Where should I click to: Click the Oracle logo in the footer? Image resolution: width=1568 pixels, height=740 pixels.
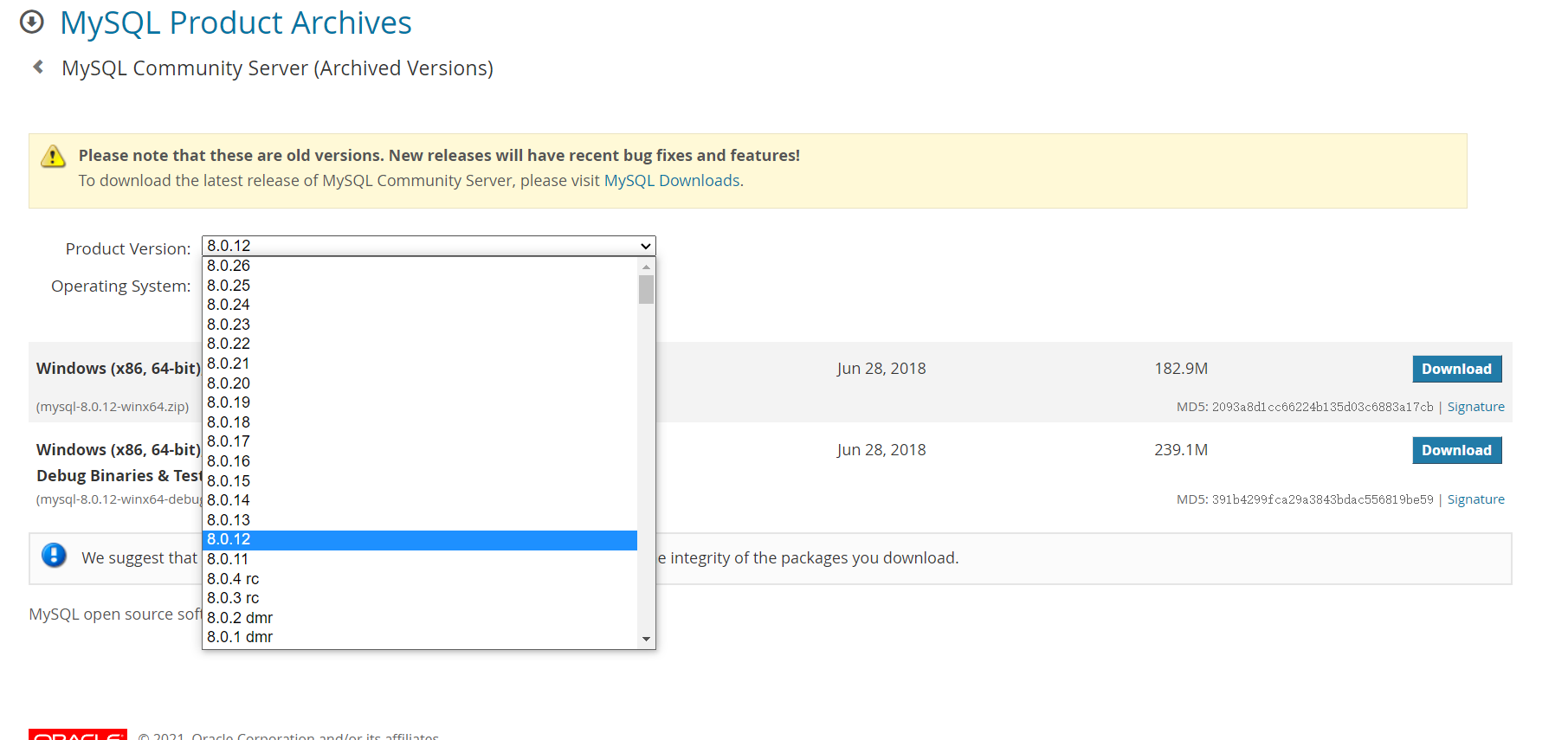[77, 734]
